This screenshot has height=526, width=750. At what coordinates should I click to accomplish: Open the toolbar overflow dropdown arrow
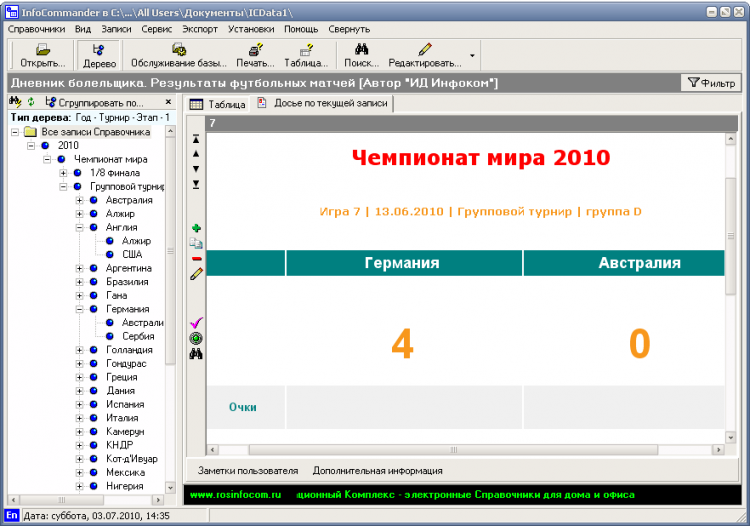click(x=472, y=55)
